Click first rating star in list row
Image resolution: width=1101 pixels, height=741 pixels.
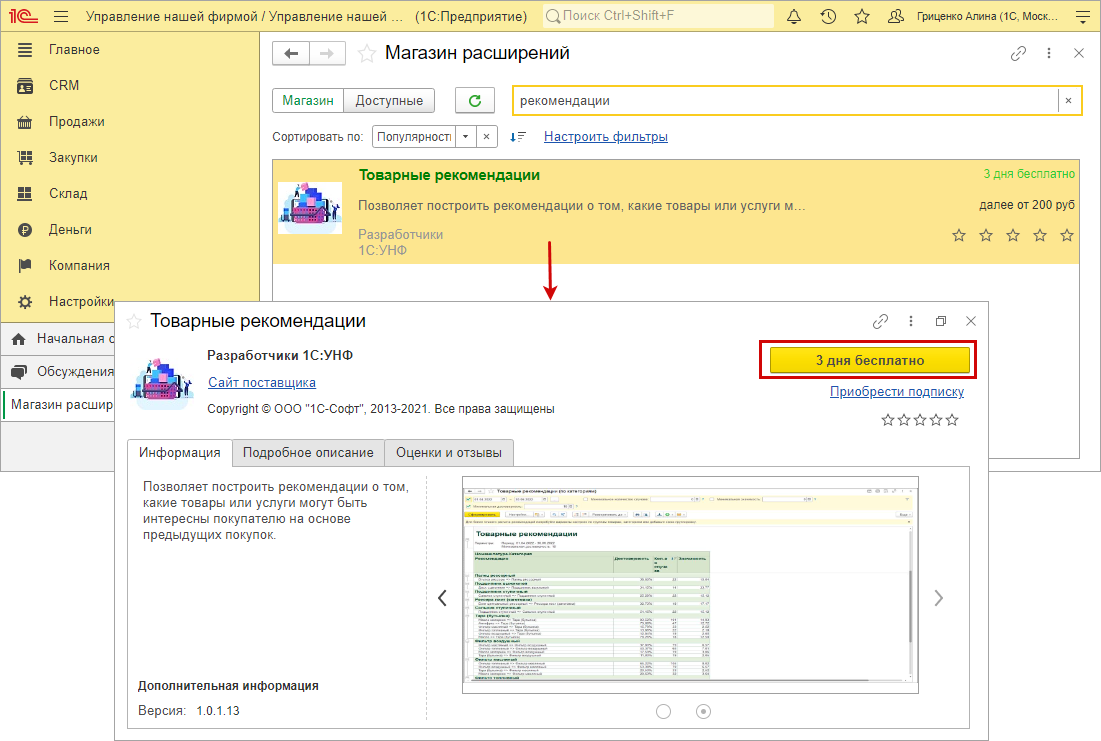point(959,235)
